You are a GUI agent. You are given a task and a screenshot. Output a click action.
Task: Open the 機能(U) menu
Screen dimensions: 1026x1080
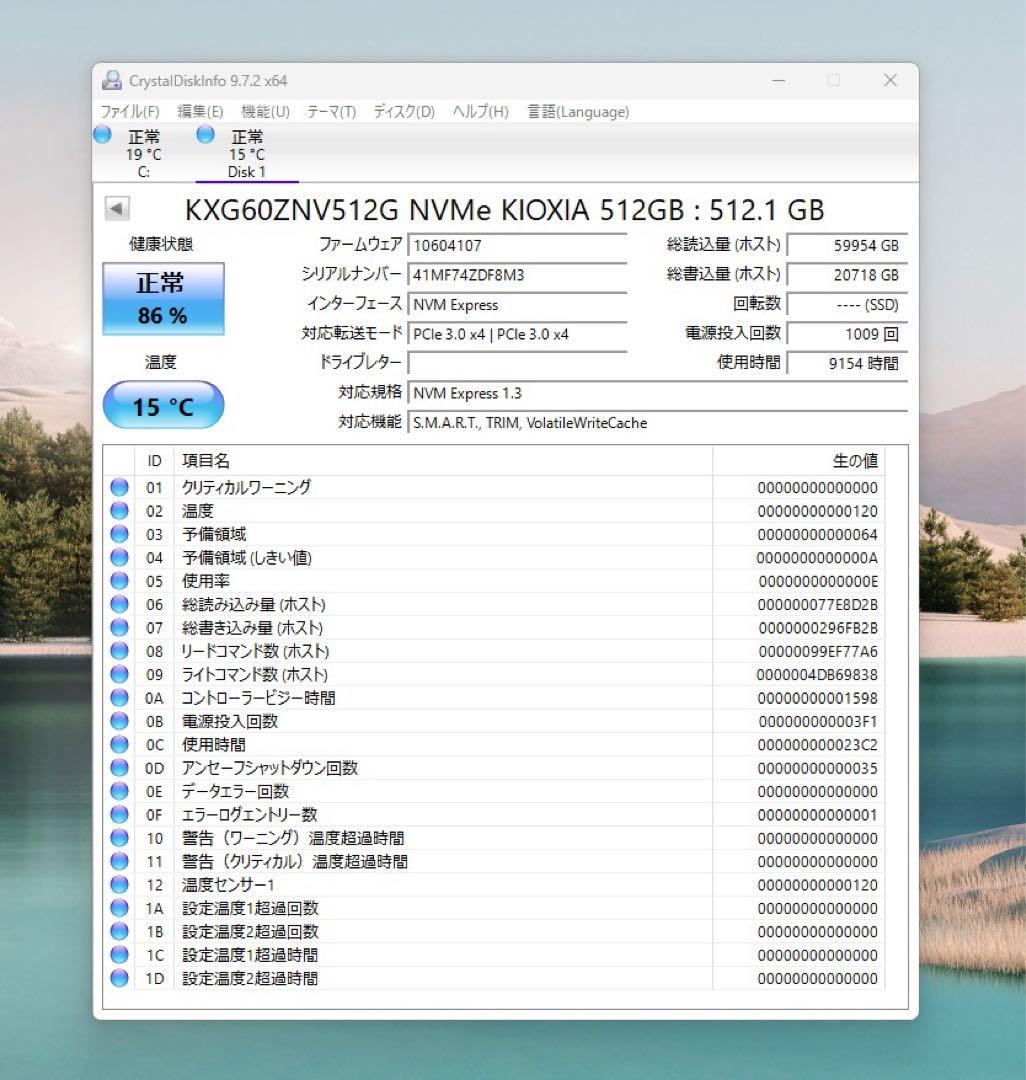pos(265,112)
